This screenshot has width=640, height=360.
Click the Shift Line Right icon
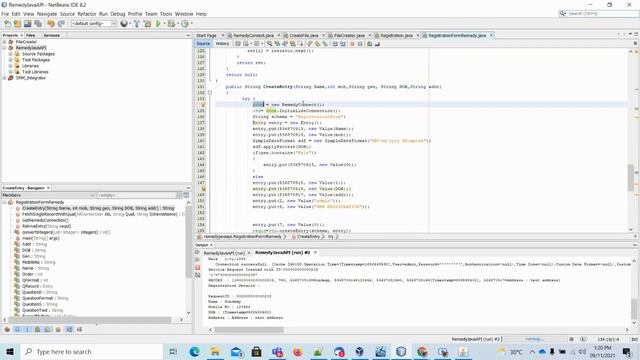343,44
